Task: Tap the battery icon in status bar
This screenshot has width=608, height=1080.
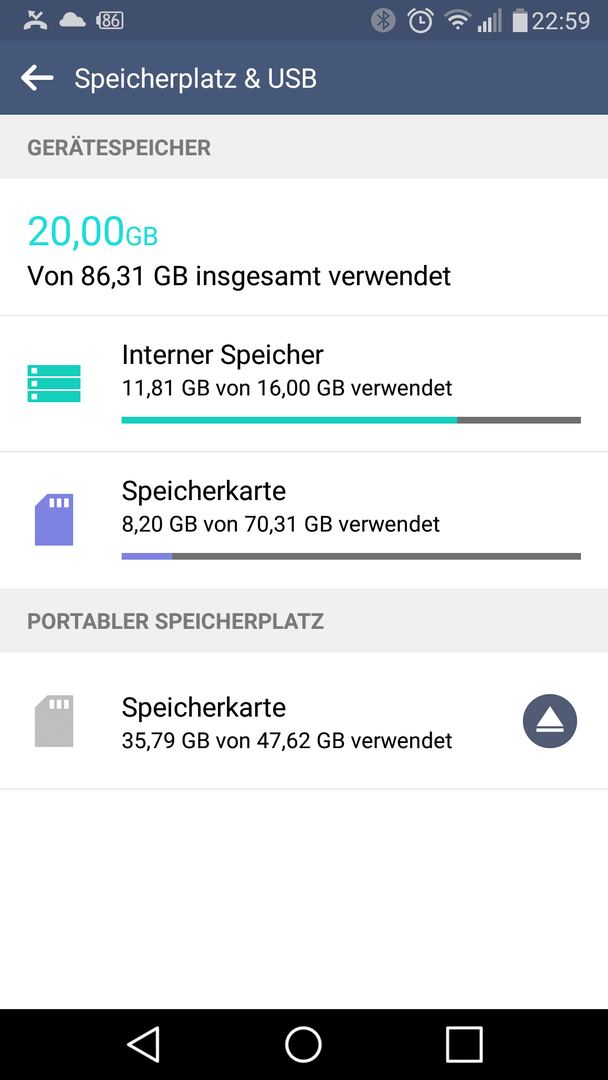Action: point(520,21)
